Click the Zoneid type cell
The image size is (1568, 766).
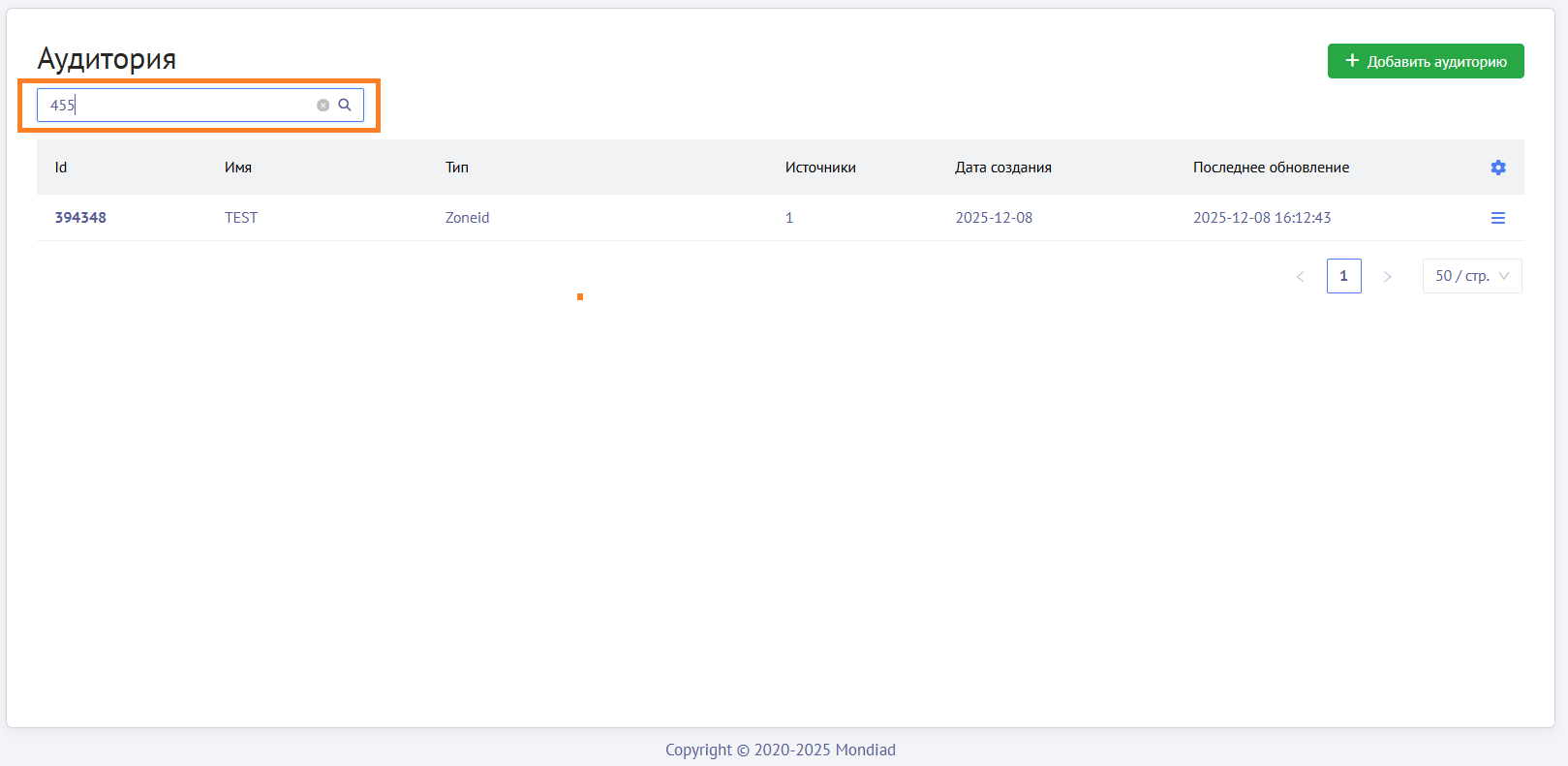pos(467,218)
